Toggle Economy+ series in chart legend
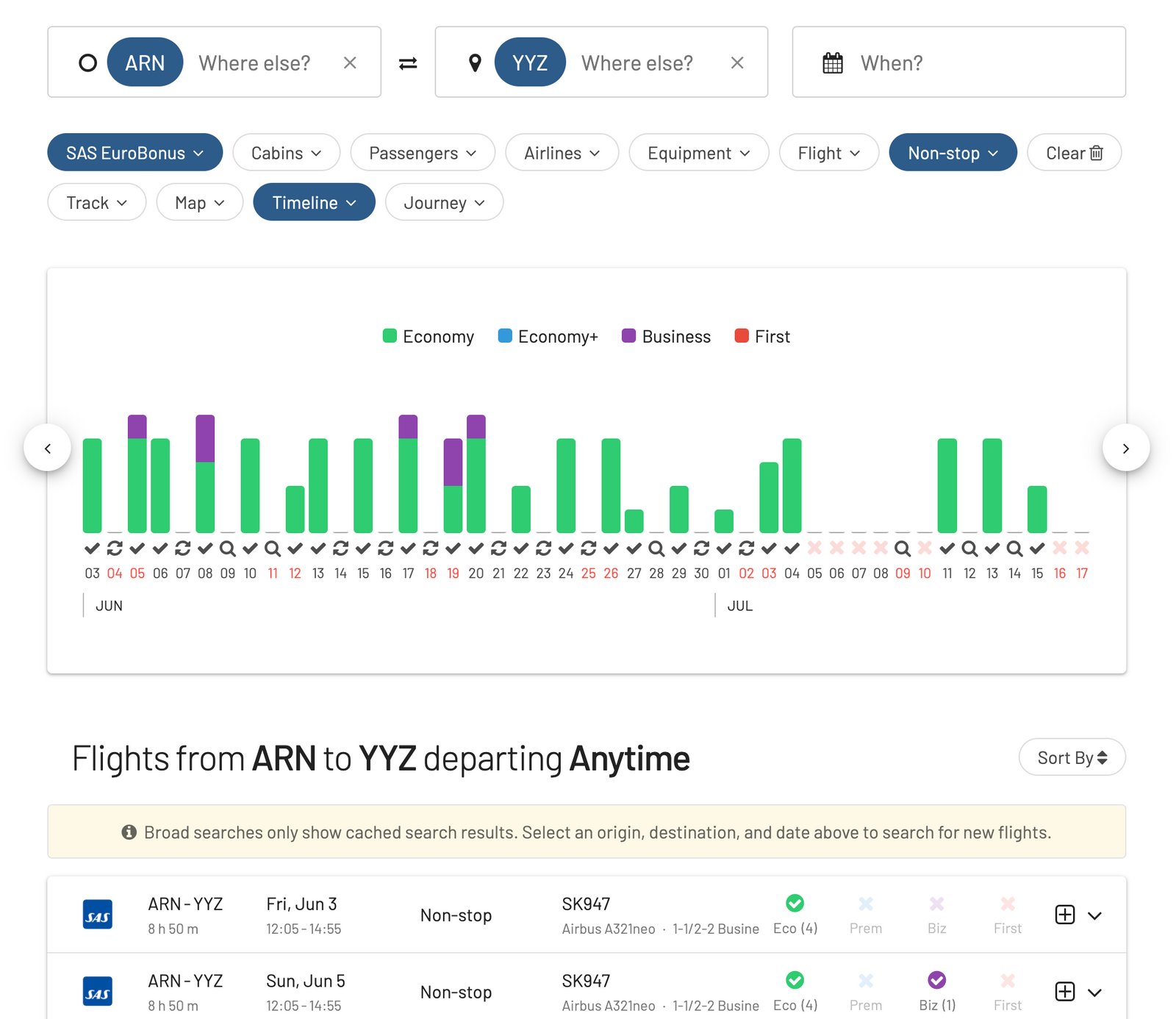 point(548,336)
